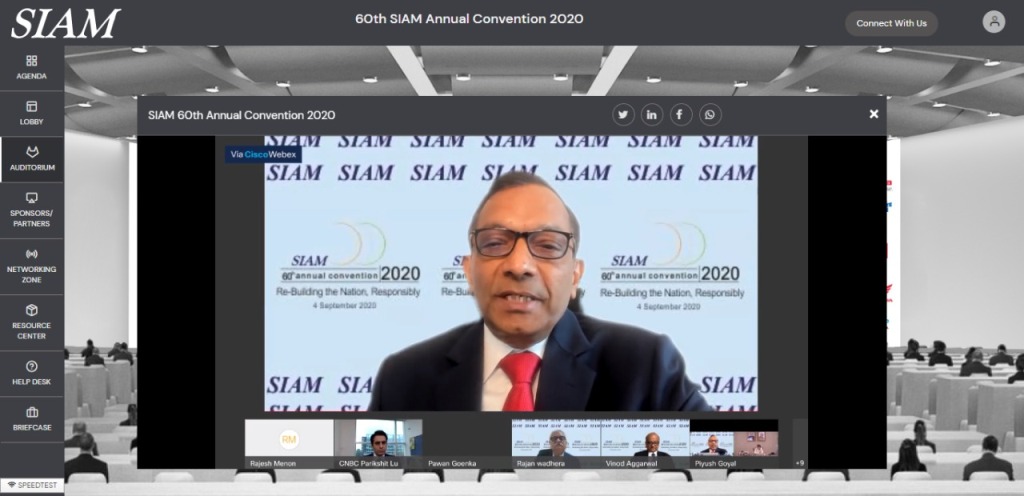The width and height of the screenshot is (1024, 496).
Task: Click the Via Cisco Webex badge
Action: tap(263, 155)
